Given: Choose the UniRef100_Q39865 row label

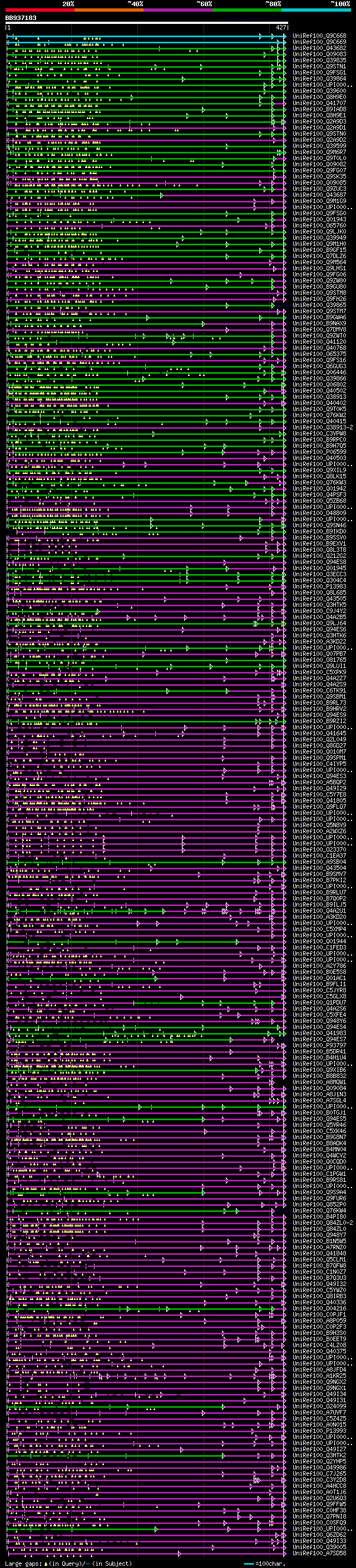Looking at the screenshot, I should [x=319, y=305].
